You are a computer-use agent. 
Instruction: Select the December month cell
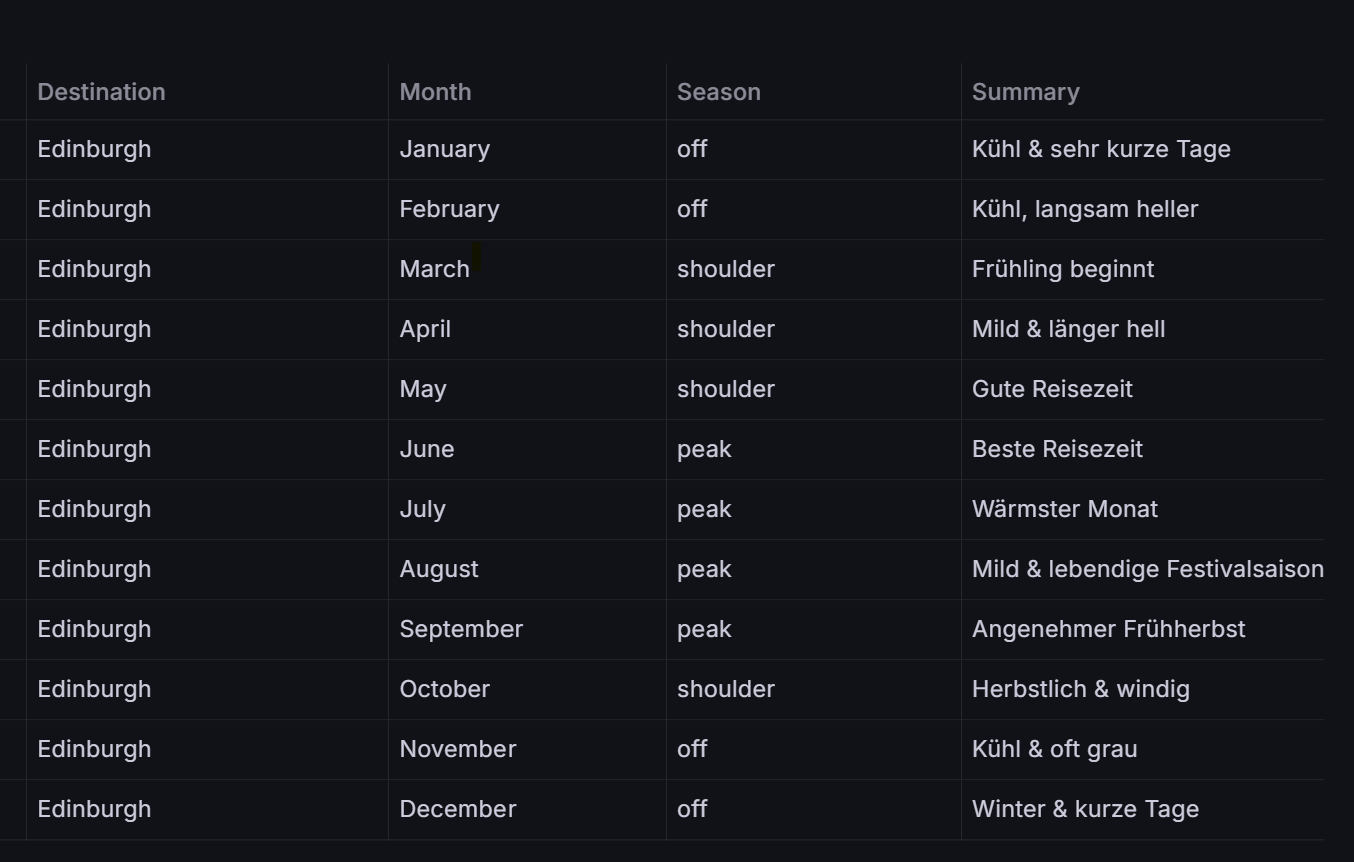(x=457, y=809)
